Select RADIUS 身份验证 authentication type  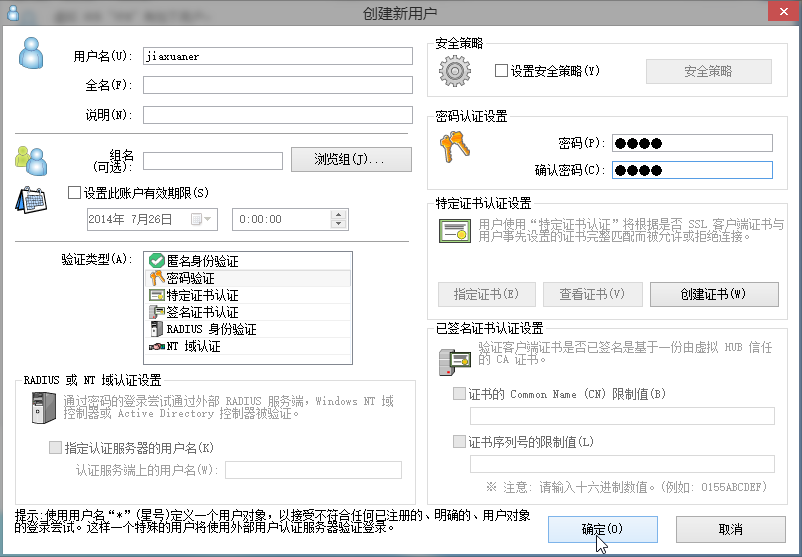(x=211, y=329)
